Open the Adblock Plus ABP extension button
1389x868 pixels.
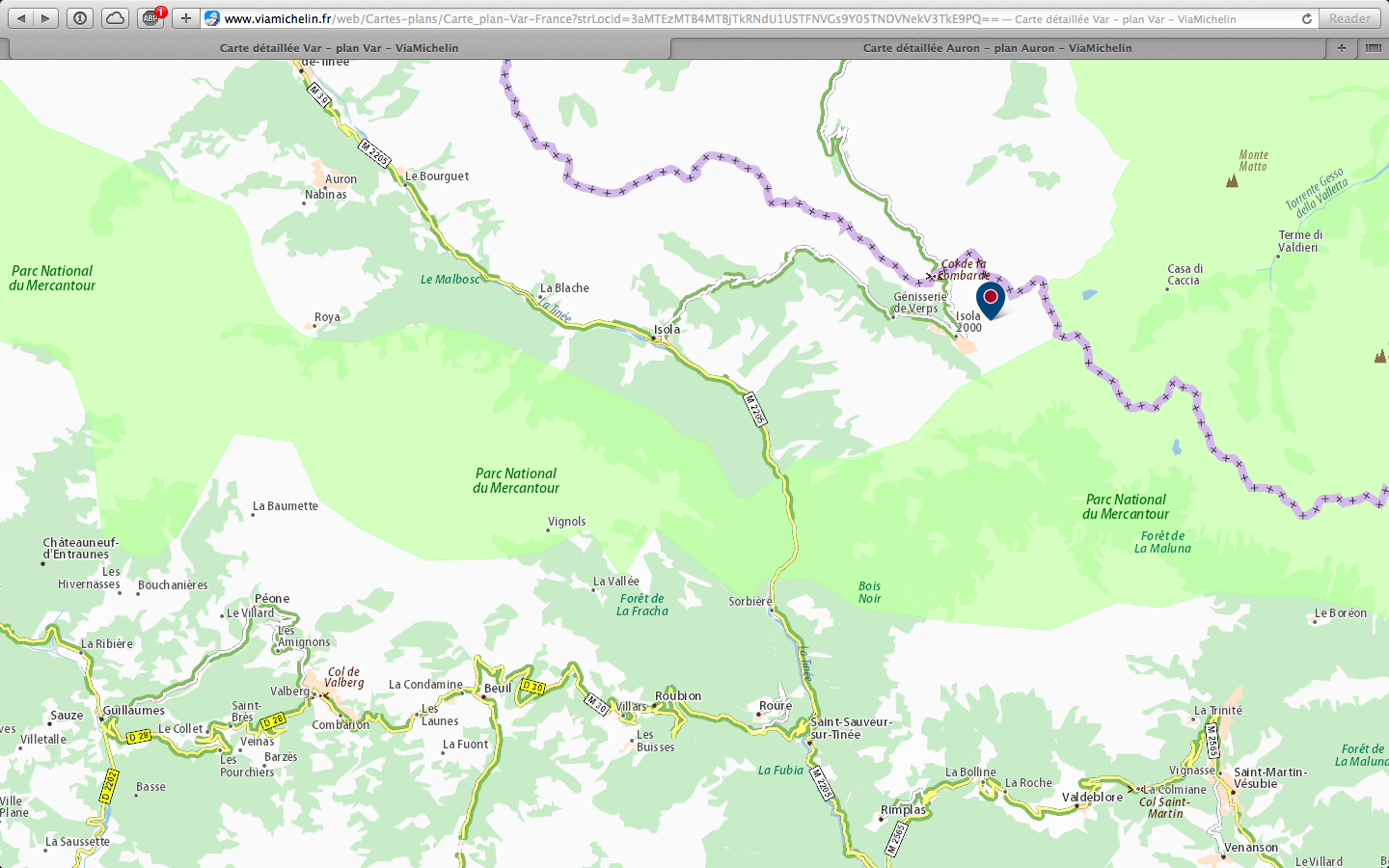[150, 18]
